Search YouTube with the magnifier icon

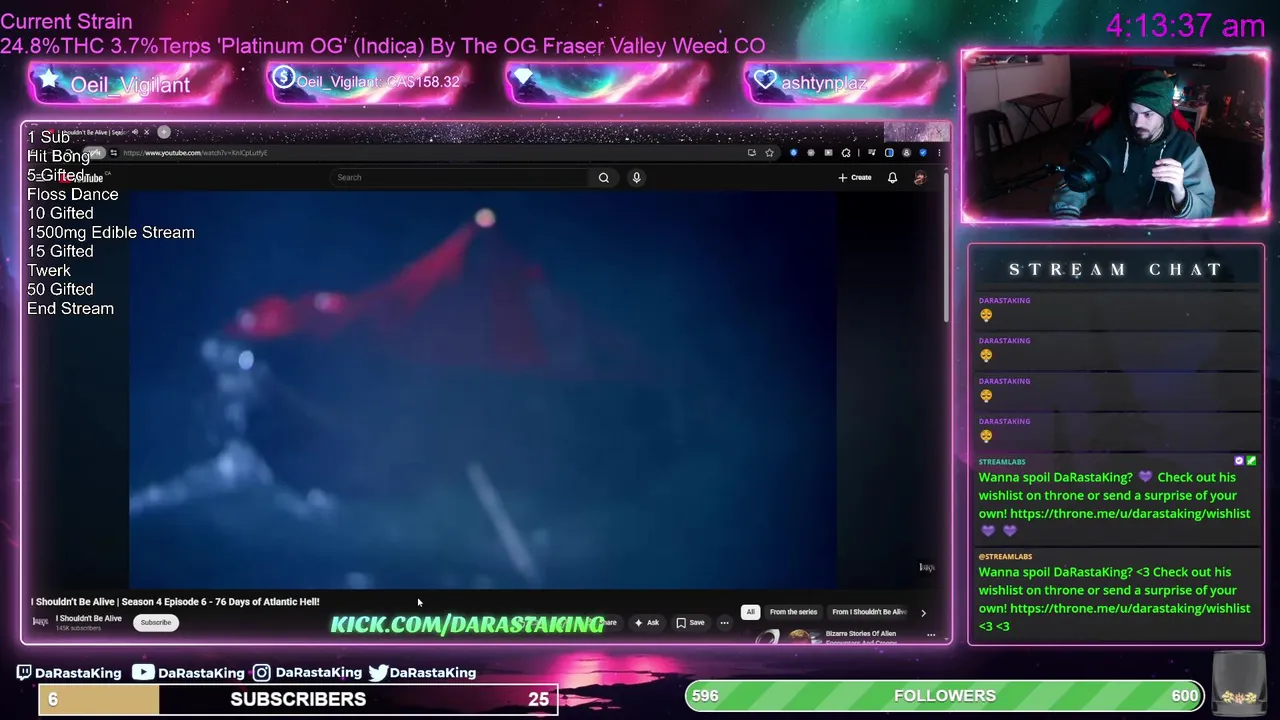603,177
